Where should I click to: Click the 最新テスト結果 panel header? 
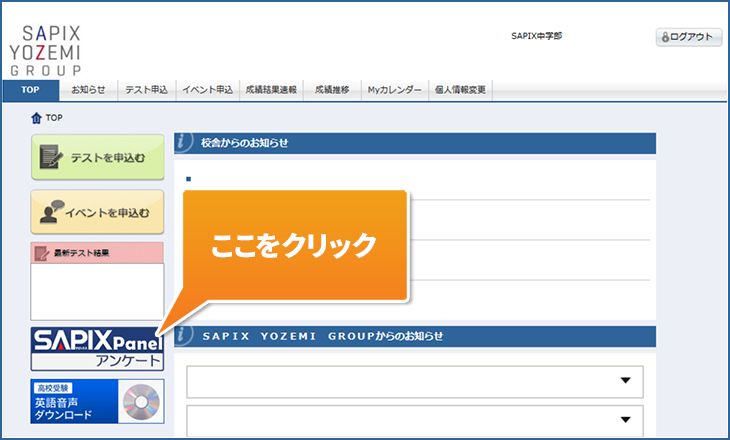[97, 253]
